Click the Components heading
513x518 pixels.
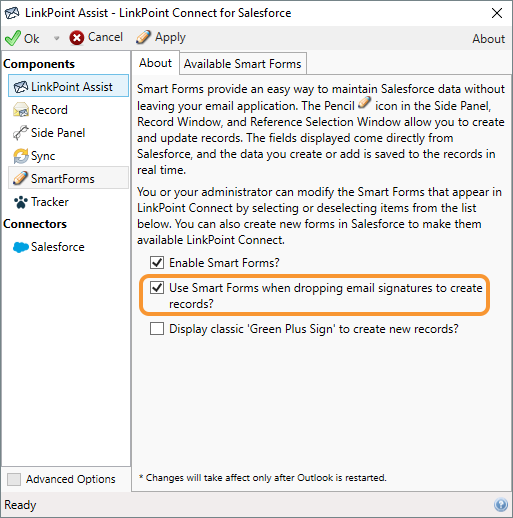click(x=39, y=64)
